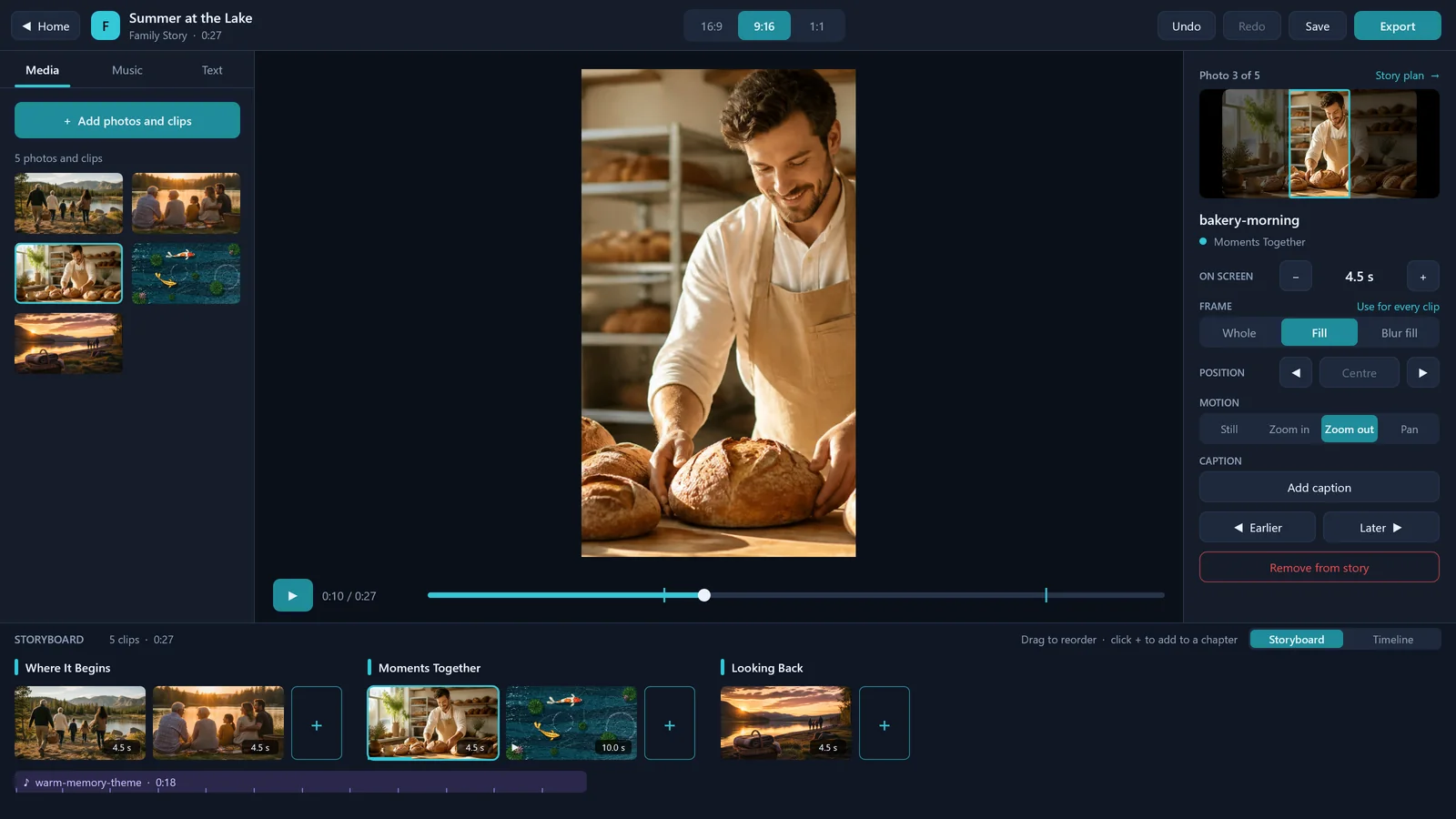Viewport: 1456px width, 819px height.
Task: Select family sitting clip in storyboard
Action: [218, 723]
